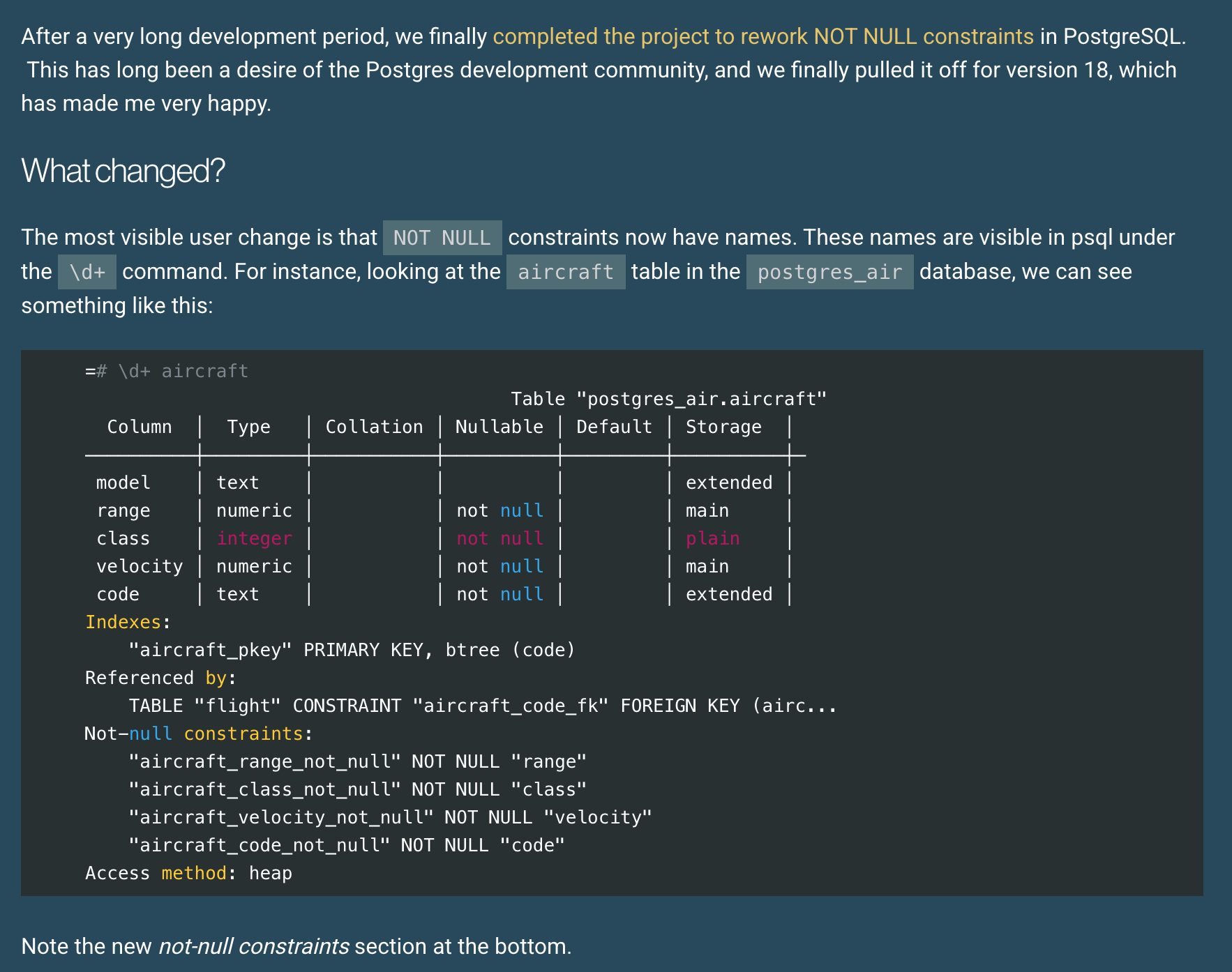Viewport: 1232px width, 972px height.
Task: Click the 'Referenced by:' label
Action: pyautogui.click(x=161, y=678)
